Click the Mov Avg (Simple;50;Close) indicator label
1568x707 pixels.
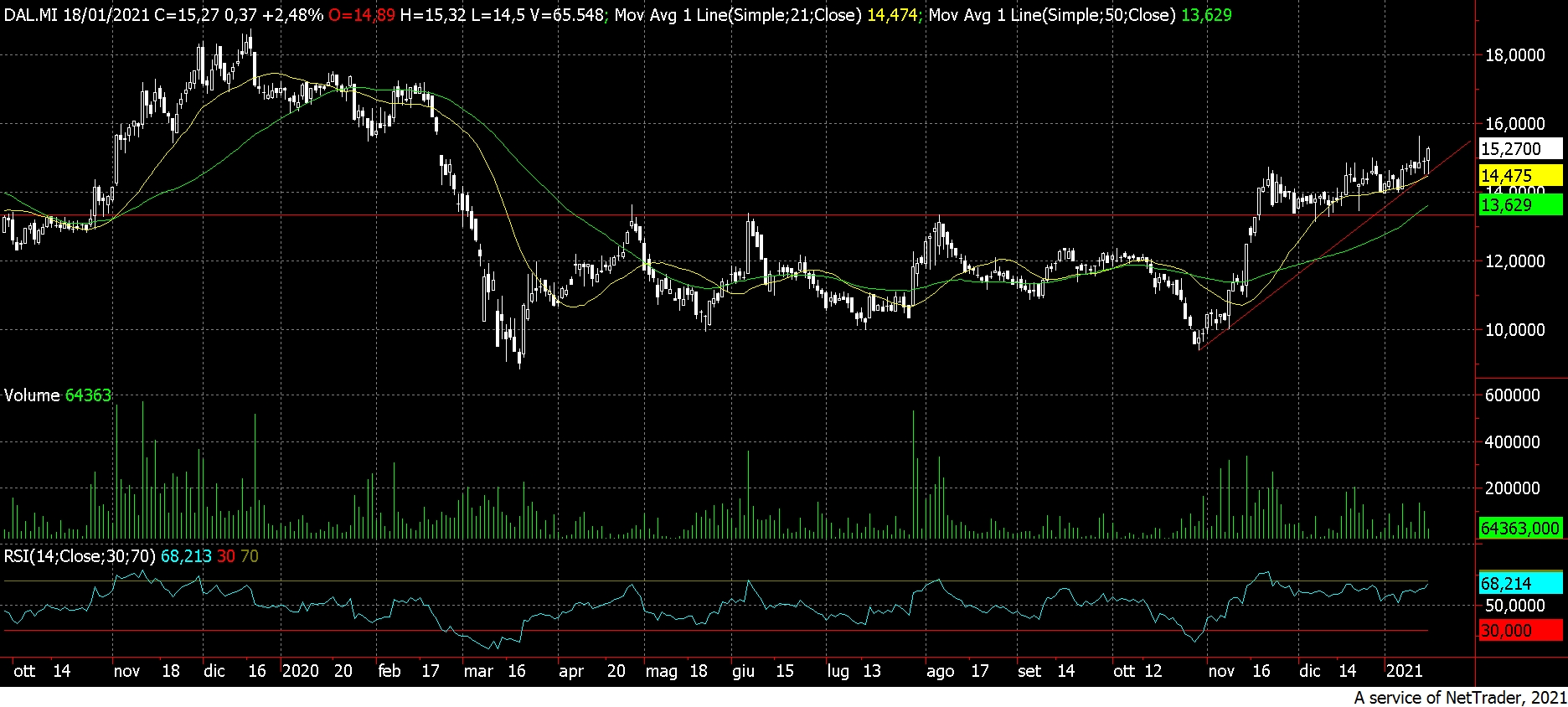tap(1052, 14)
